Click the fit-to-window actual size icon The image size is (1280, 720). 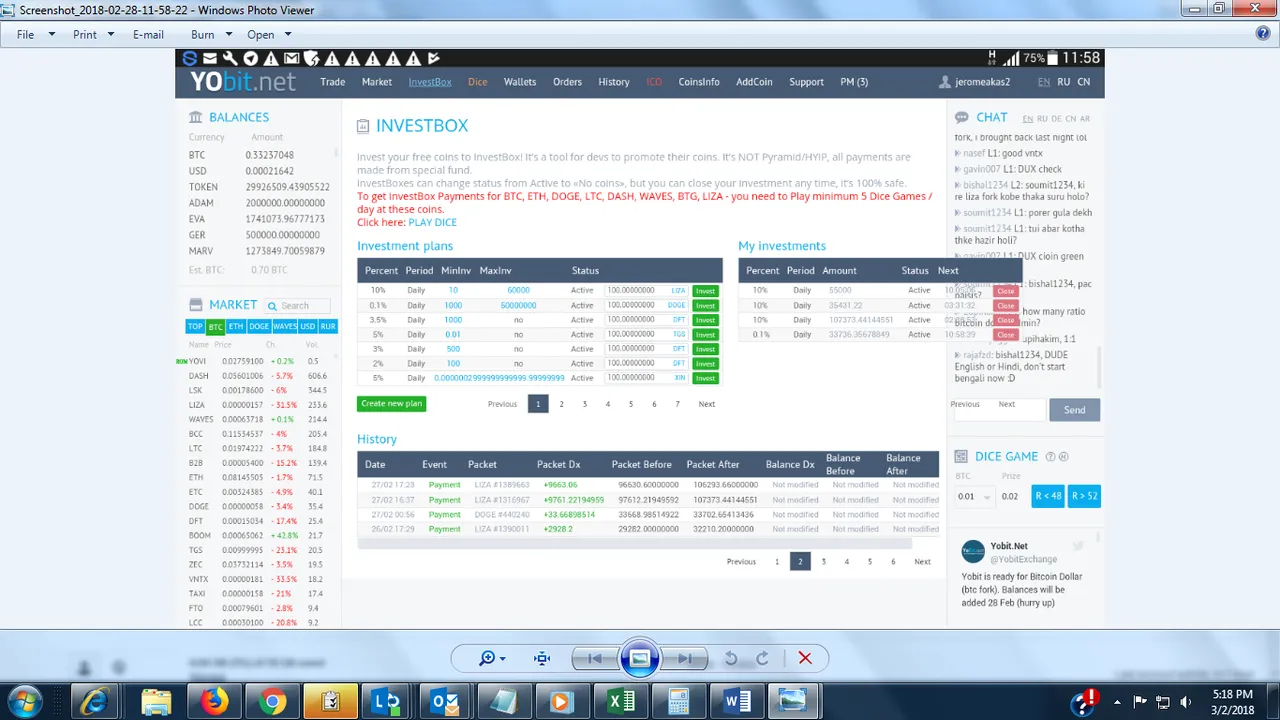(542, 658)
